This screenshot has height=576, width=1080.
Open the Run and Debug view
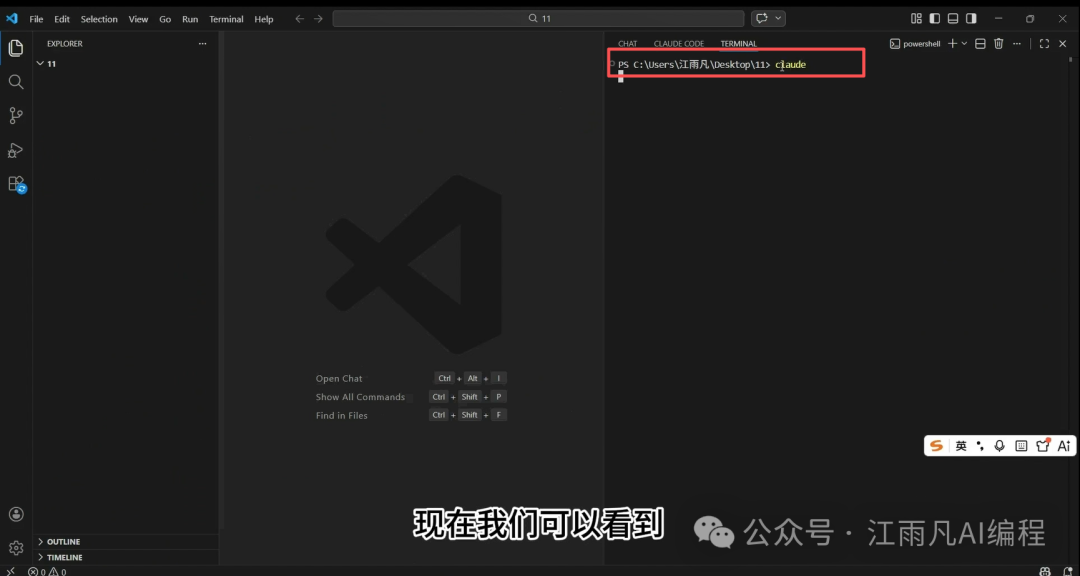(x=16, y=150)
